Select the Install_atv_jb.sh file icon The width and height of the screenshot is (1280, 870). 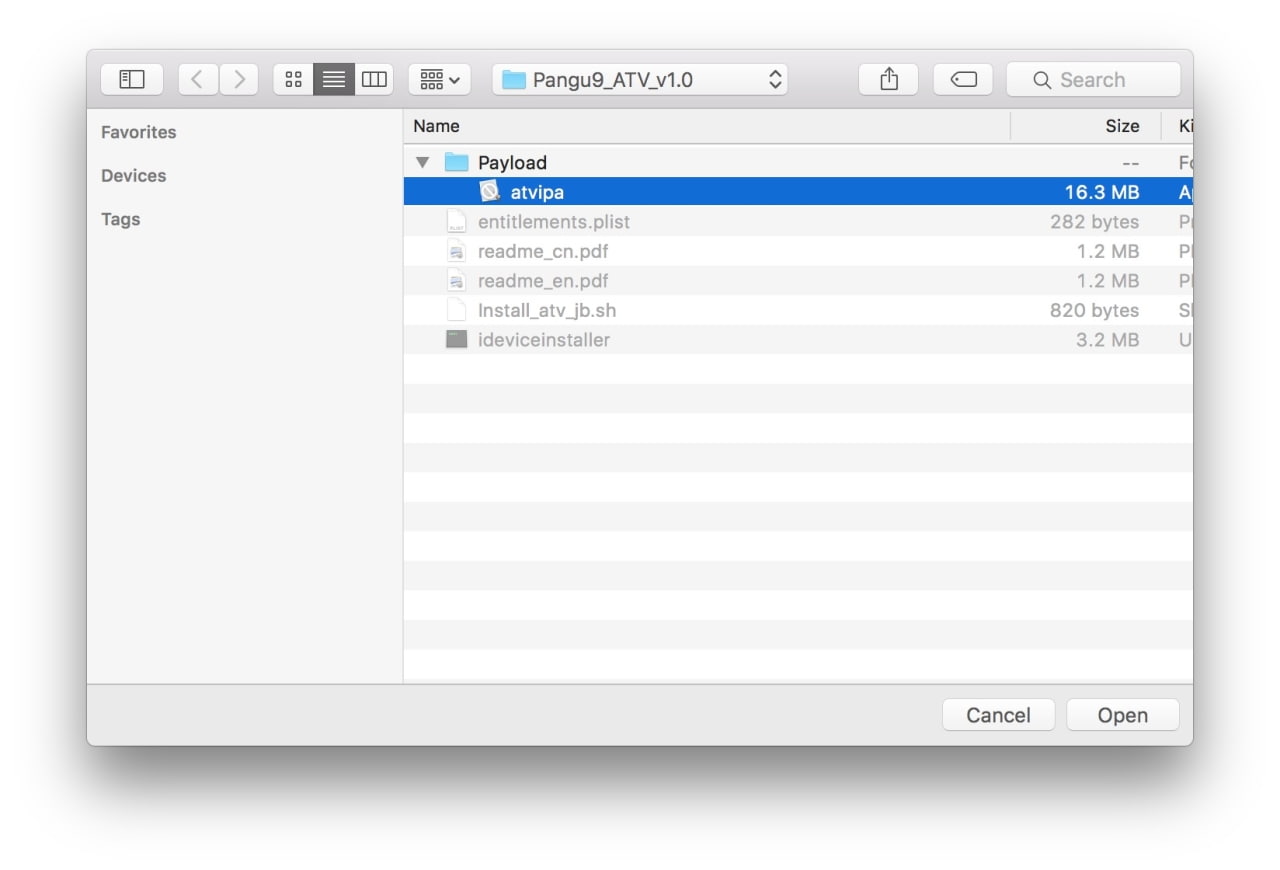[x=457, y=310]
